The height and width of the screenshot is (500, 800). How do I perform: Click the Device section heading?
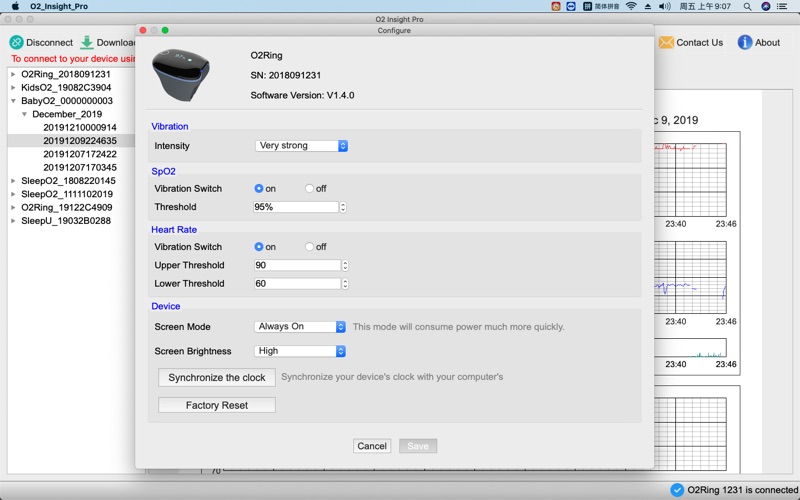[166, 306]
